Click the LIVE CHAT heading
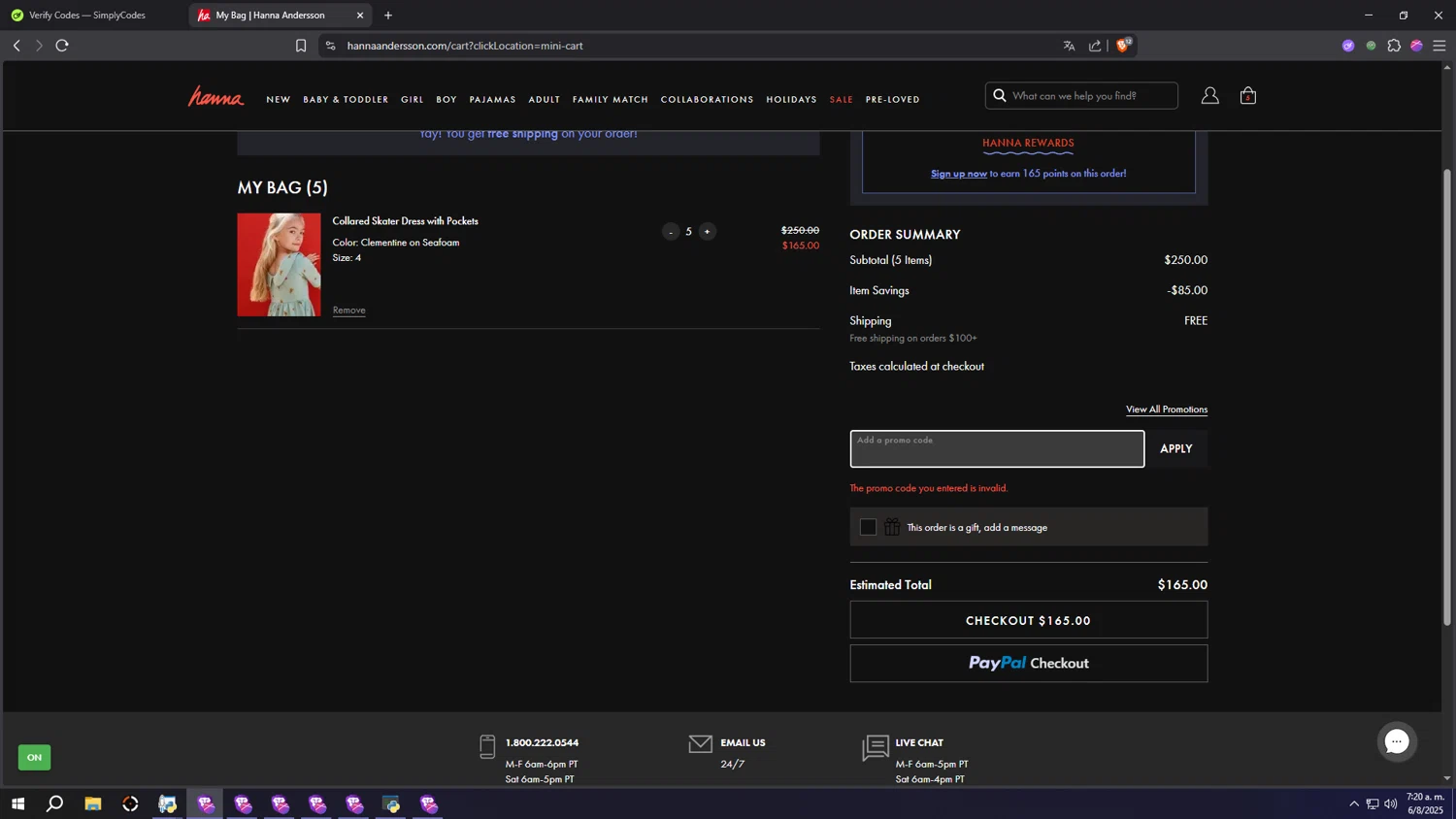Image resolution: width=1456 pixels, height=819 pixels. tap(919, 743)
